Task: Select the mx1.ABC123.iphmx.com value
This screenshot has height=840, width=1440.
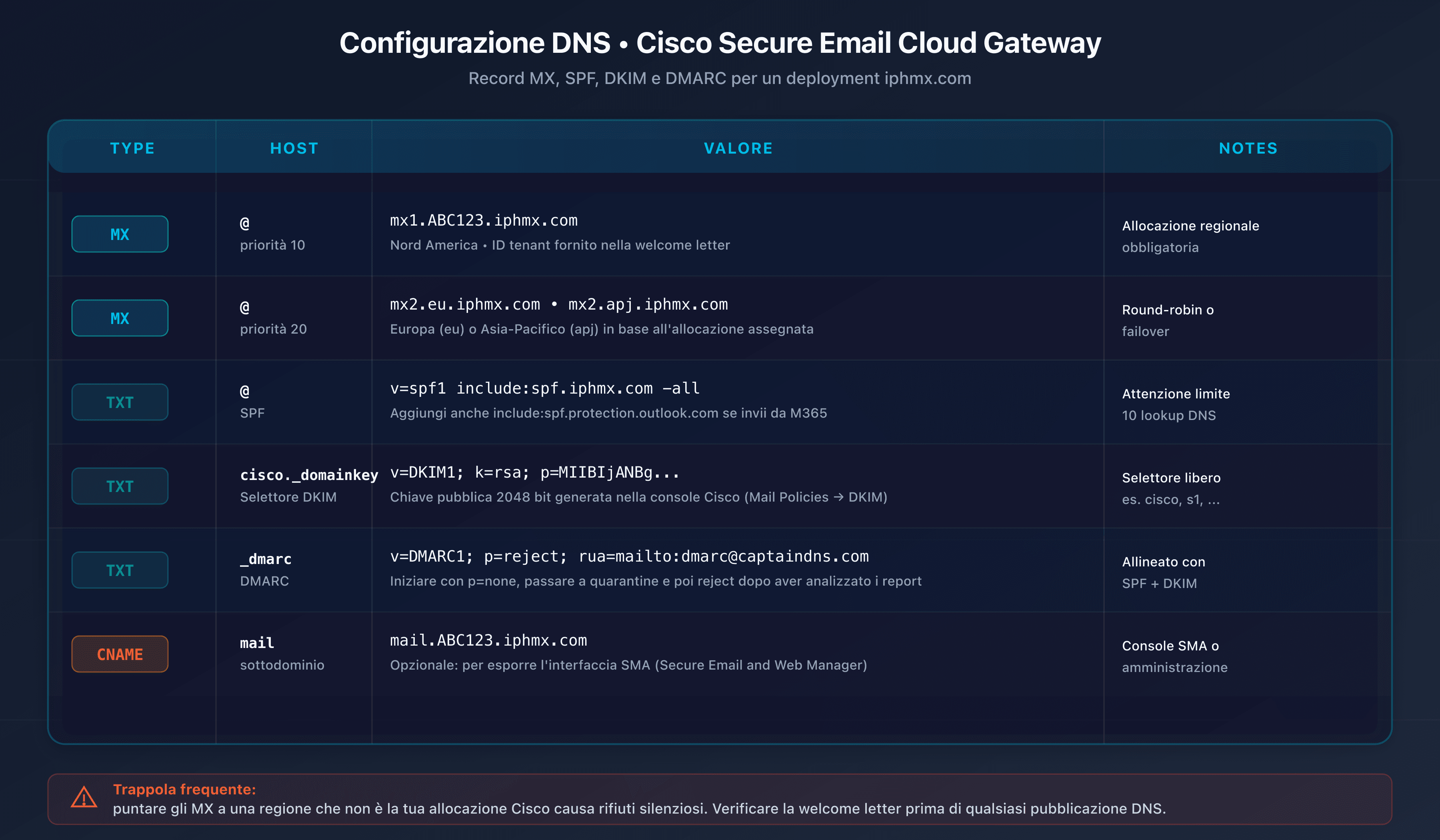Action: pyautogui.click(x=484, y=220)
